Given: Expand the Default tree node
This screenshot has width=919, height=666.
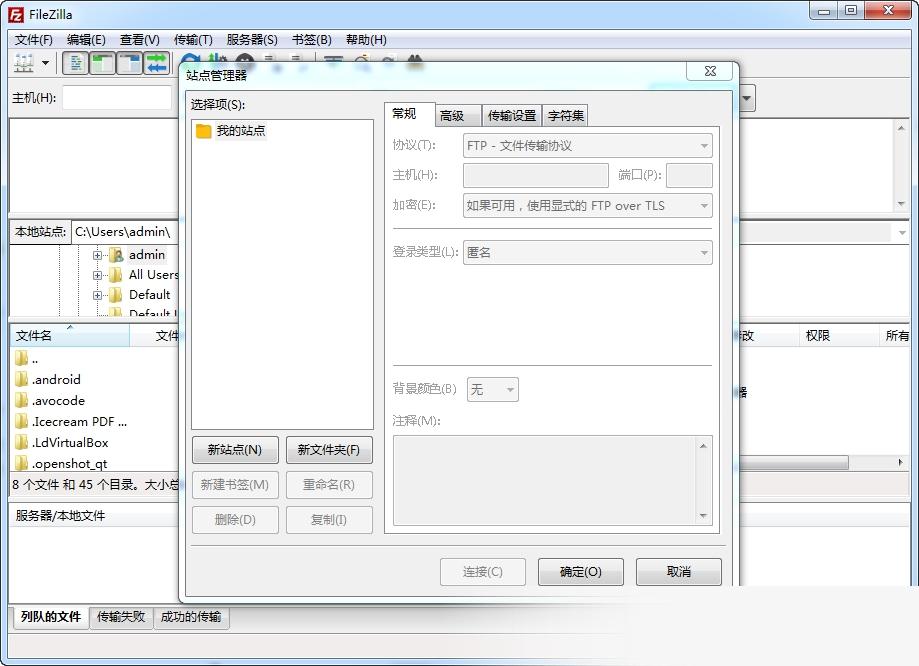Looking at the screenshot, I should (x=97, y=295).
